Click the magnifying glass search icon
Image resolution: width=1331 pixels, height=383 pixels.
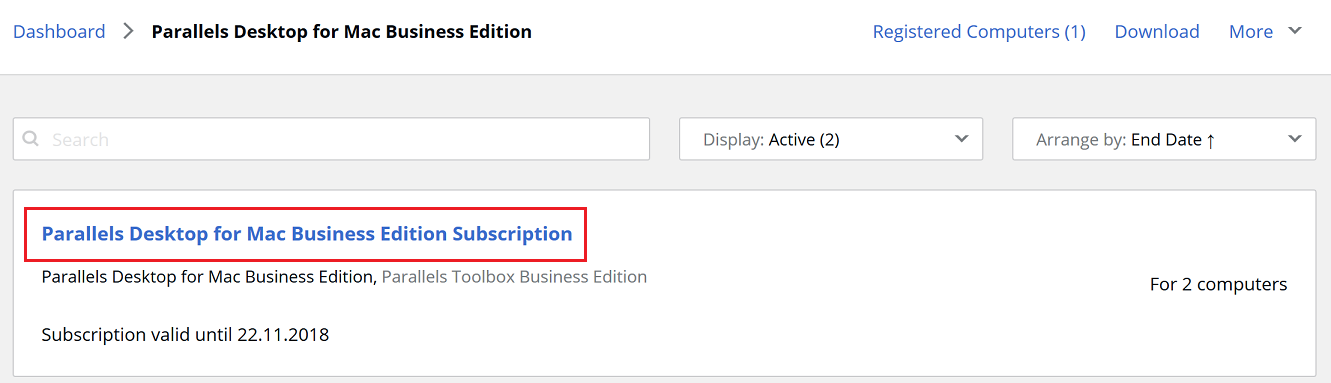(31, 139)
